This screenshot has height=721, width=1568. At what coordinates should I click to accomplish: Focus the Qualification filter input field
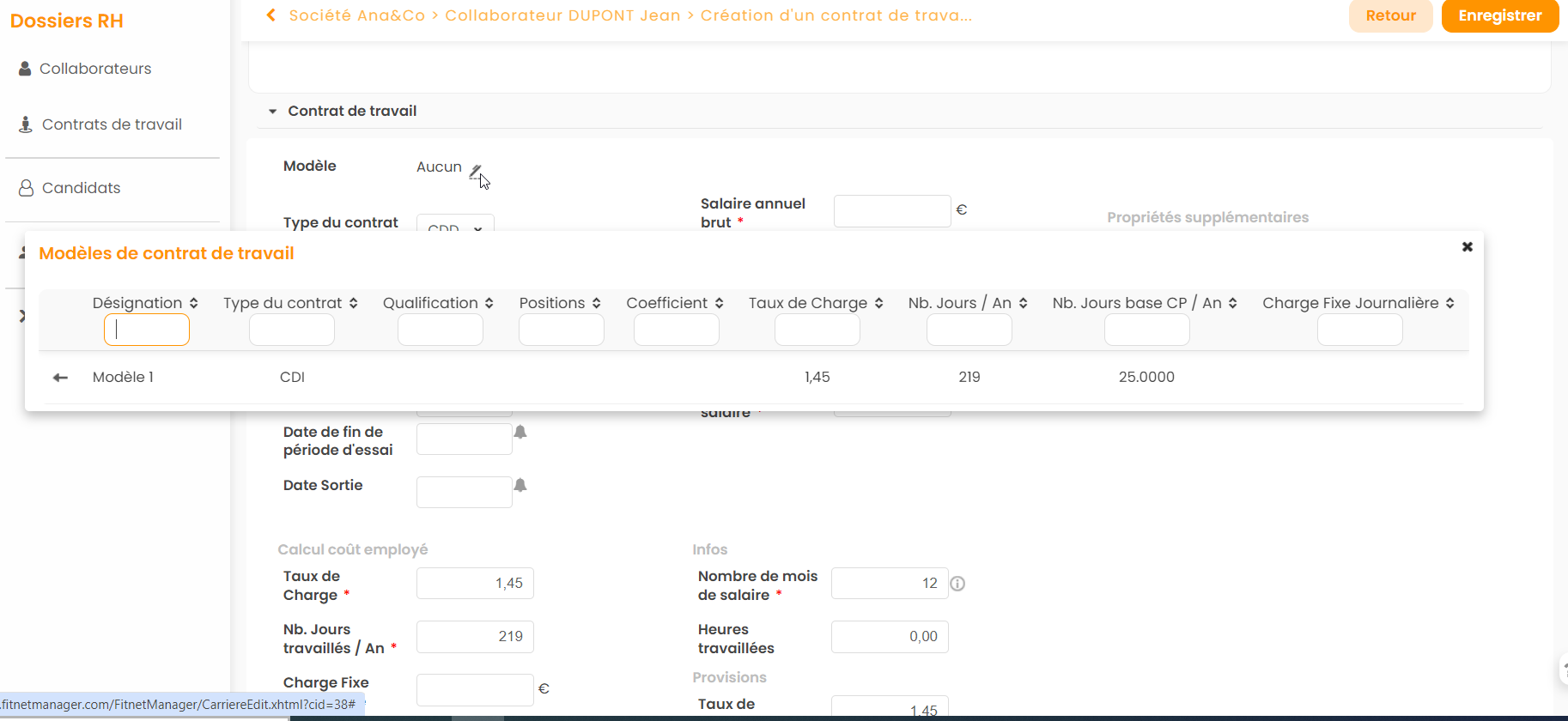point(440,330)
